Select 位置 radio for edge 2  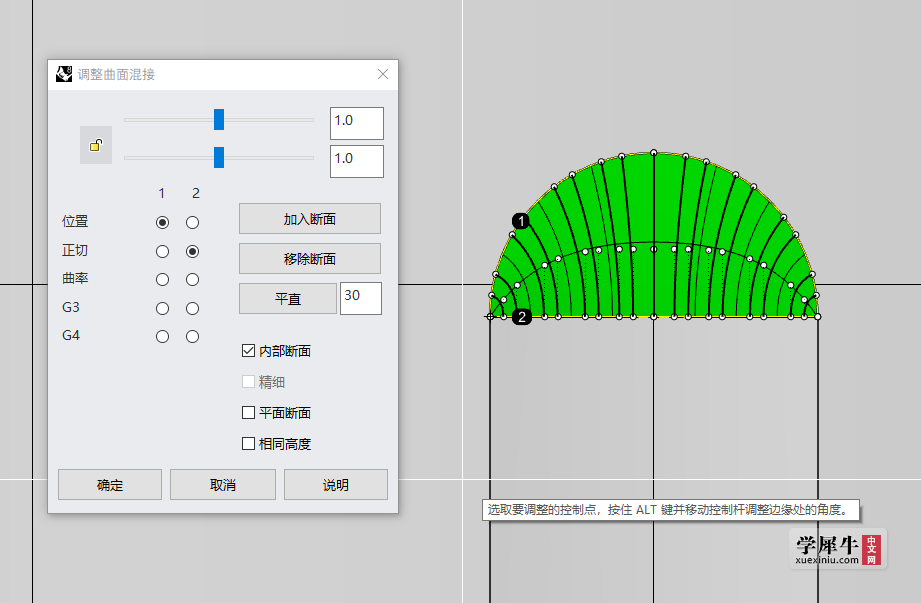coord(192,223)
